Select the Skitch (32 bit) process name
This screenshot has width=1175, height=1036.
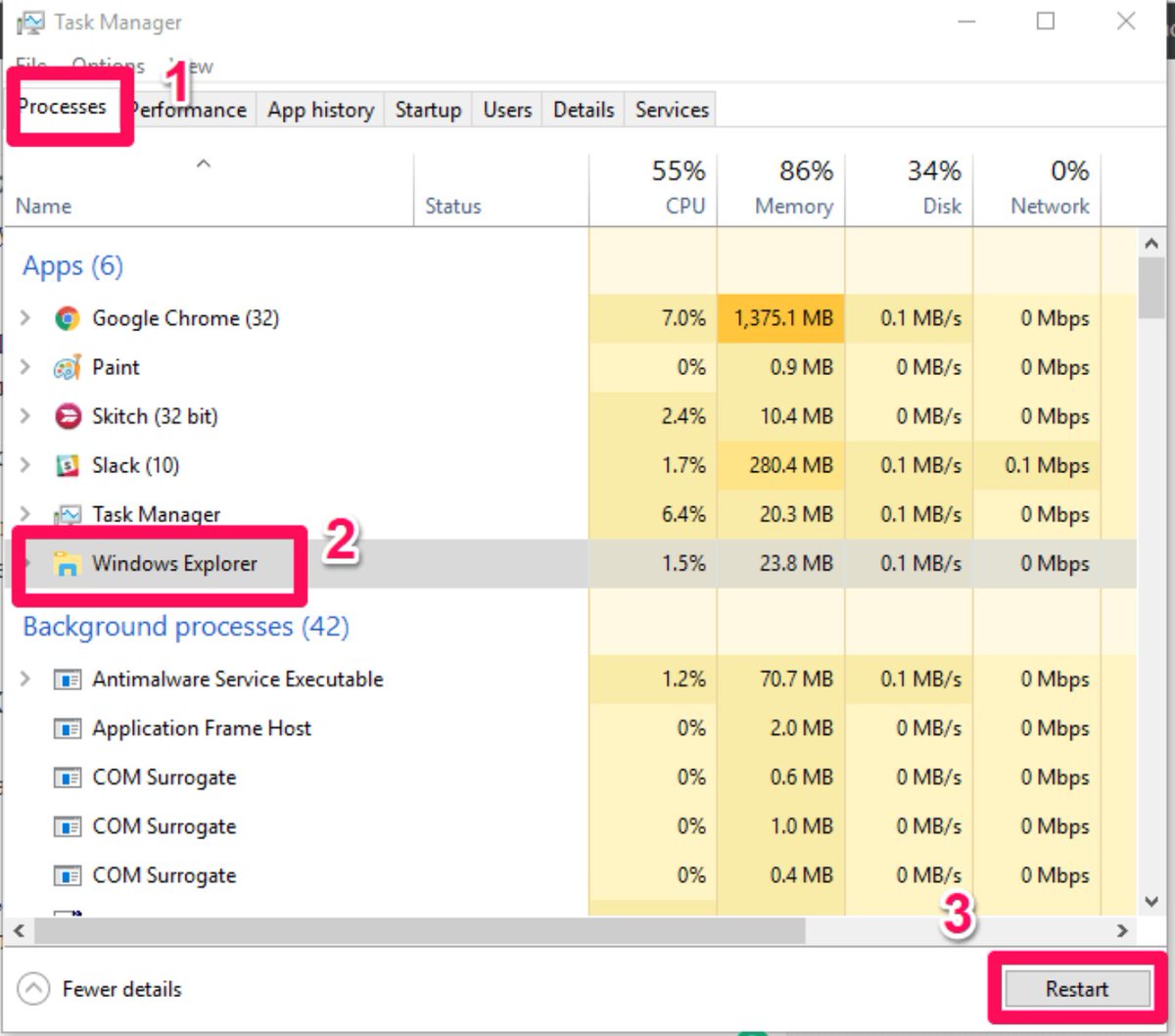point(155,416)
